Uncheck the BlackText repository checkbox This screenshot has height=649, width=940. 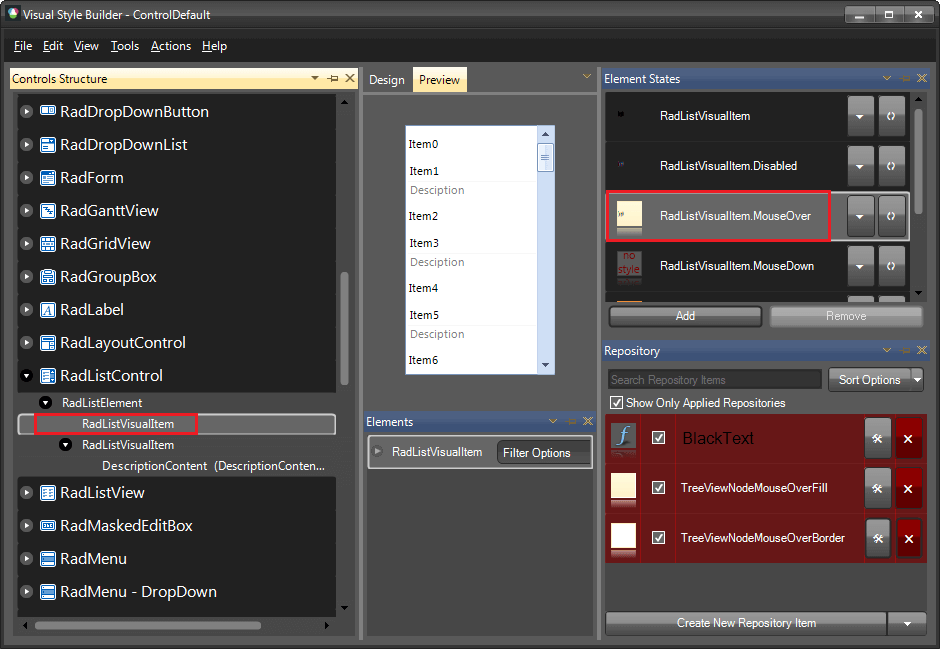pos(658,438)
